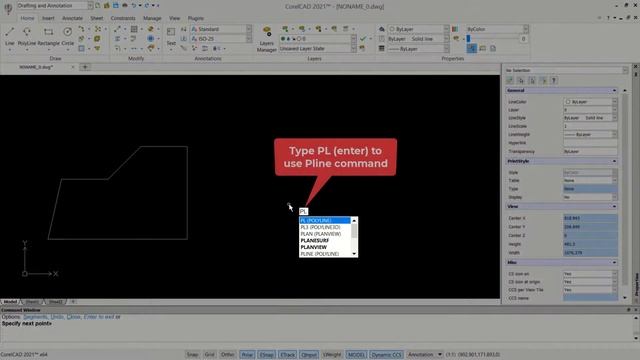
Task: Click the line weight icon beside ByLayer dropdown
Action: (382, 49)
